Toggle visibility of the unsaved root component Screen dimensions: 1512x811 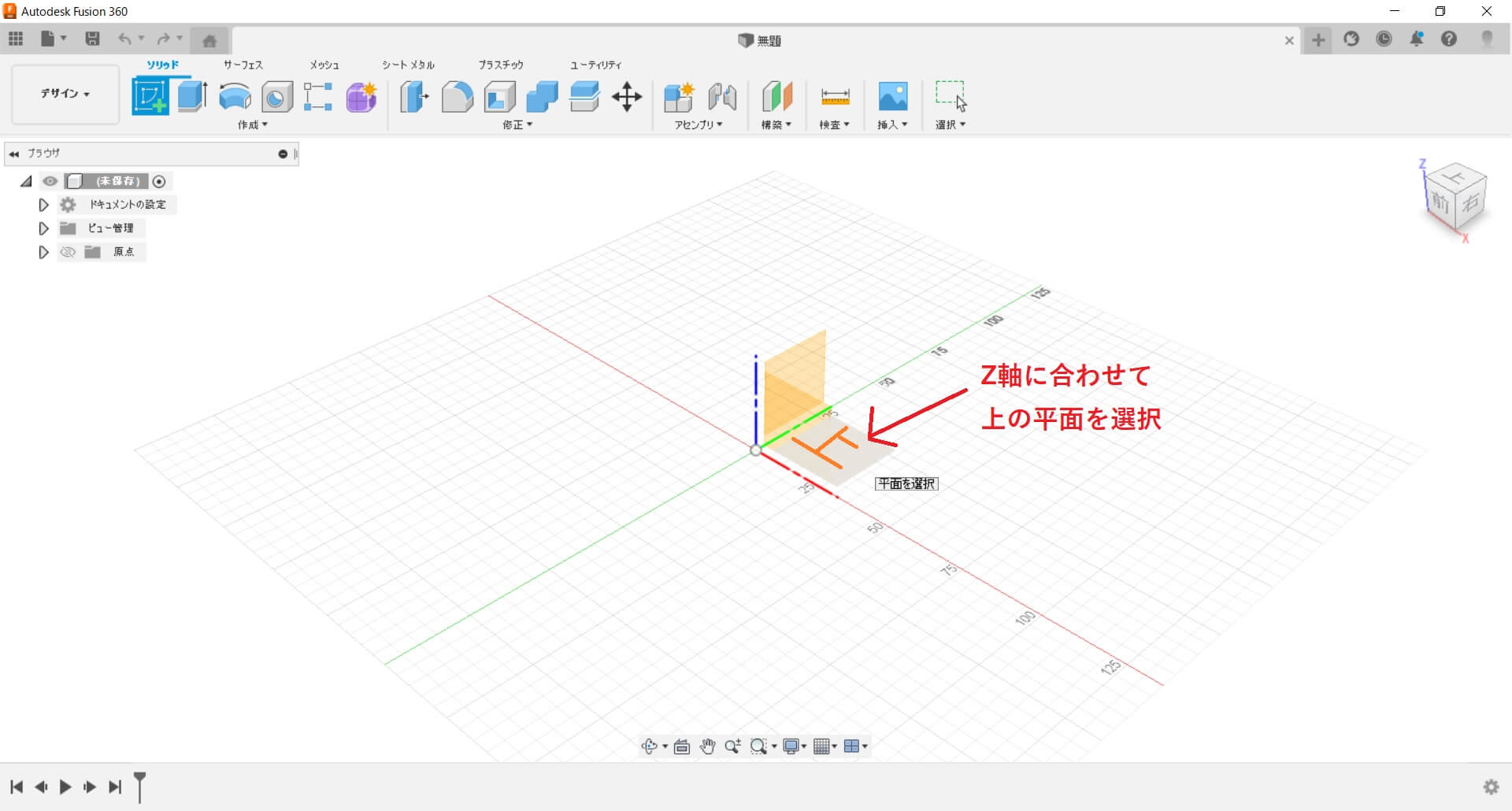coord(50,181)
